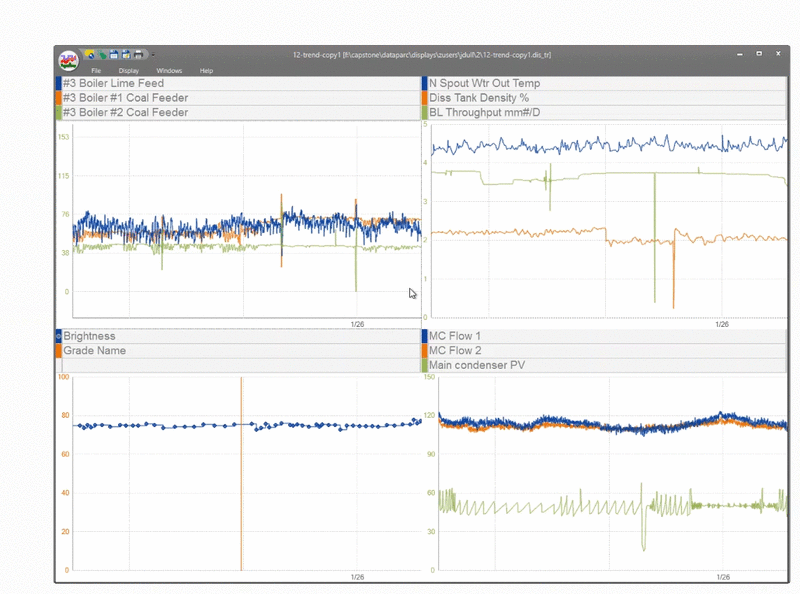Maximize the trend window

coord(759,54)
